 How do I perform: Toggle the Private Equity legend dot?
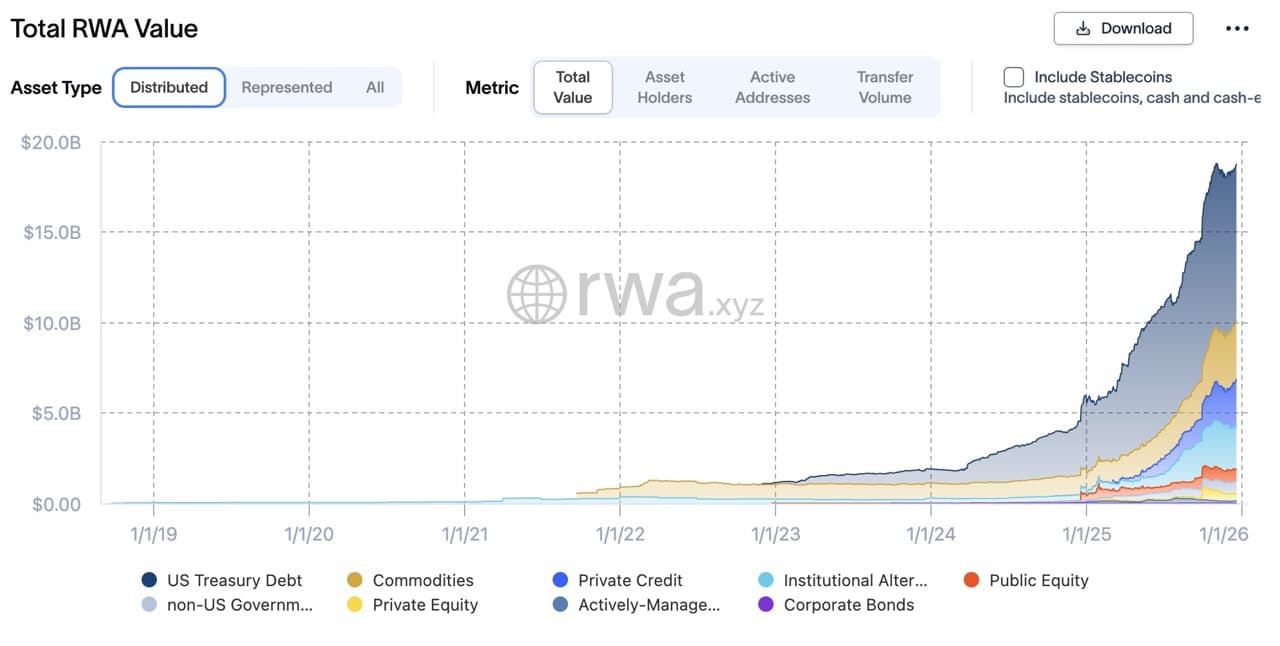pyautogui.click(x=355, y=604)
